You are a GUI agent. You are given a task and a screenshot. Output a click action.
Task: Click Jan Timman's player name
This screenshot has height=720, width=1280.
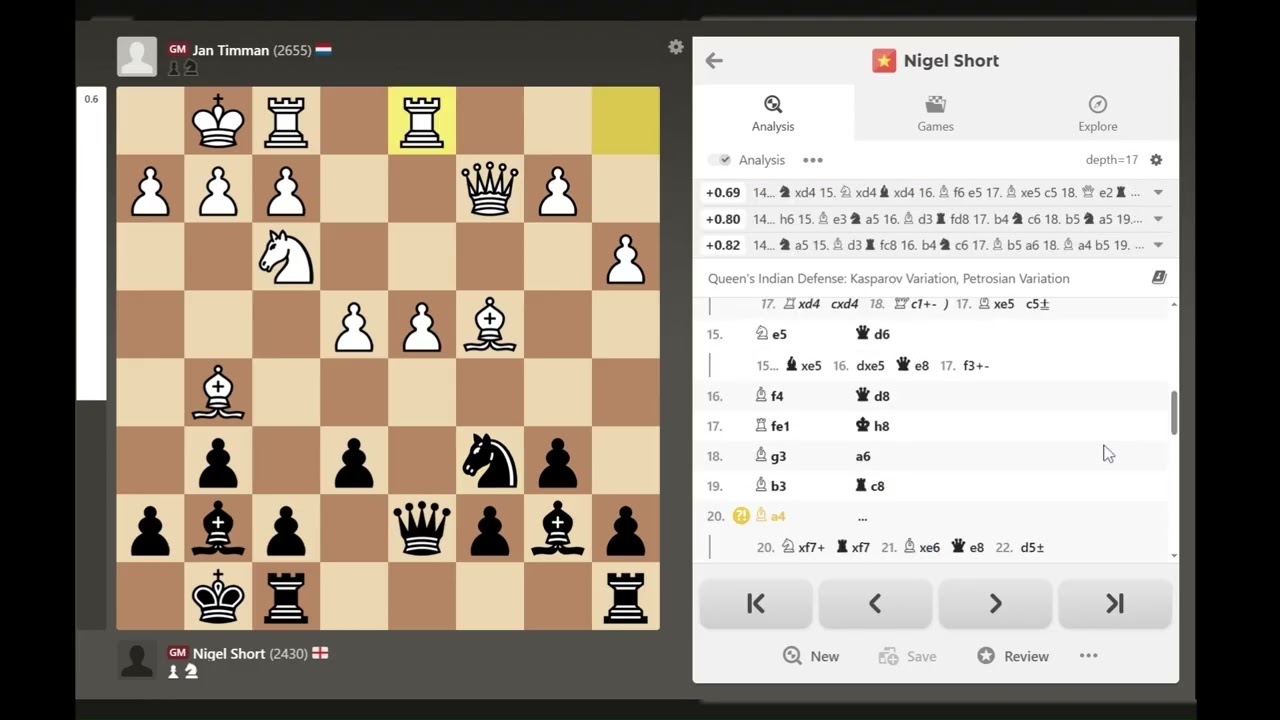pos(230,50)
